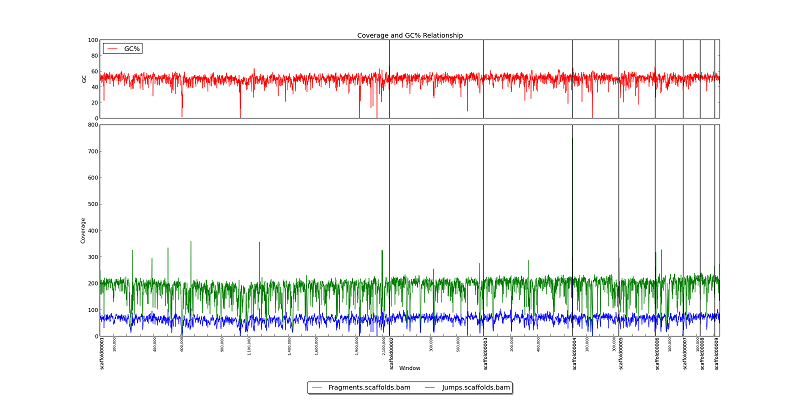Click the "Coverage and GC% Relationship" plot title

tap(410, 35)
